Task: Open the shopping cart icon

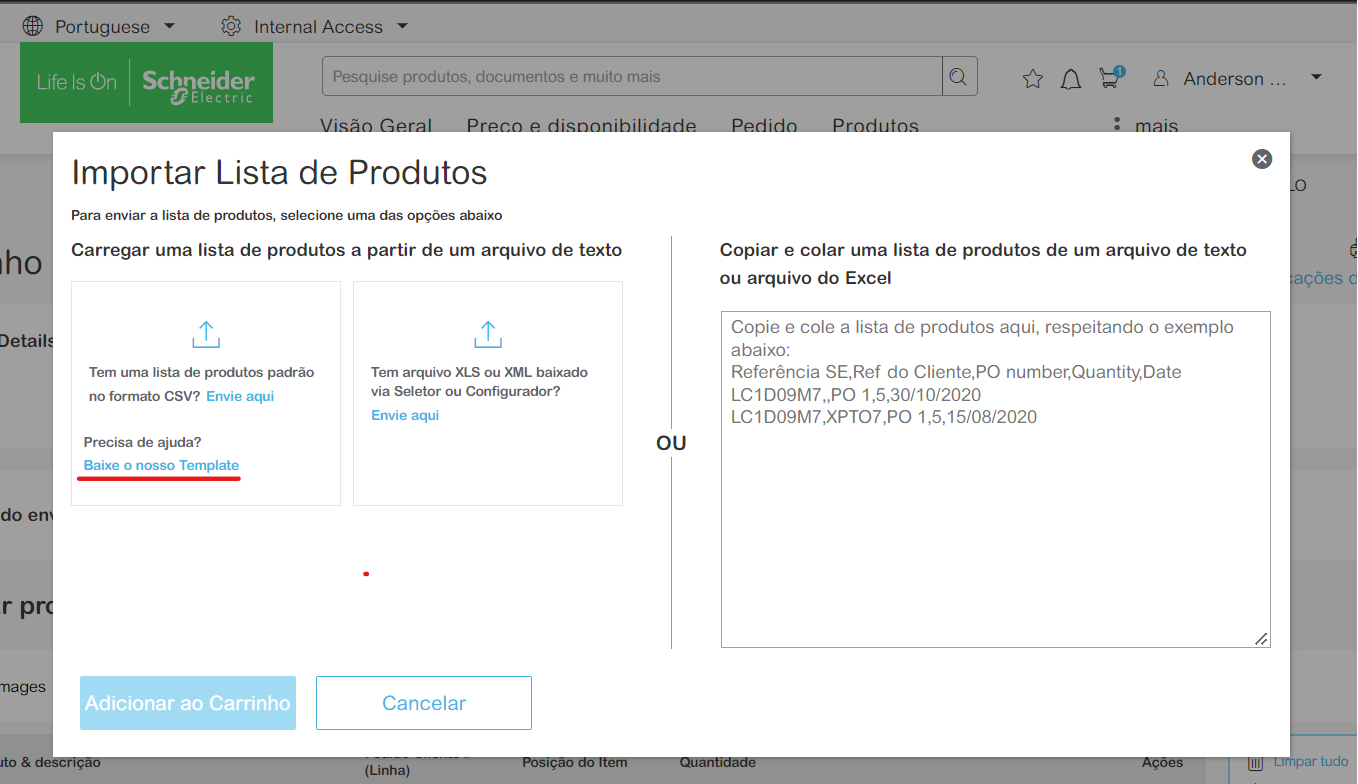Action: 1109,79
